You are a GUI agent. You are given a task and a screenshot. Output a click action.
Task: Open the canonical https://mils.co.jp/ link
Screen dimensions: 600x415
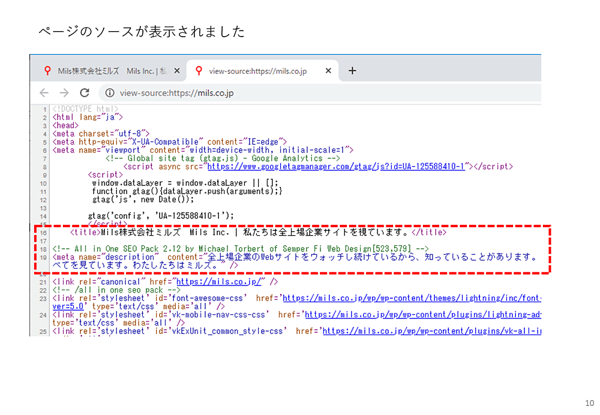[x=219, y=282]
